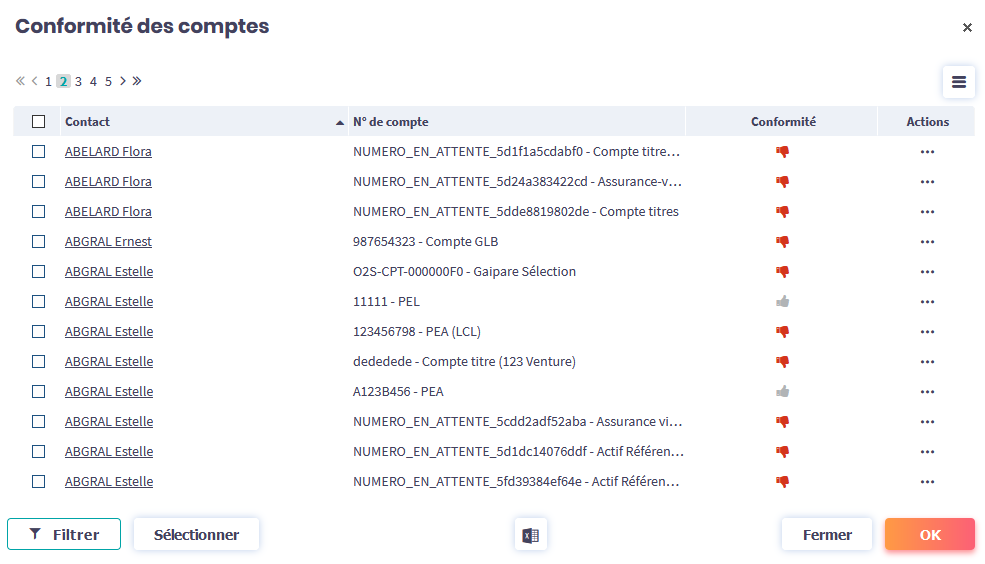
Task: Close the Conformité des comptes dialog
Action: pos(967,28)
